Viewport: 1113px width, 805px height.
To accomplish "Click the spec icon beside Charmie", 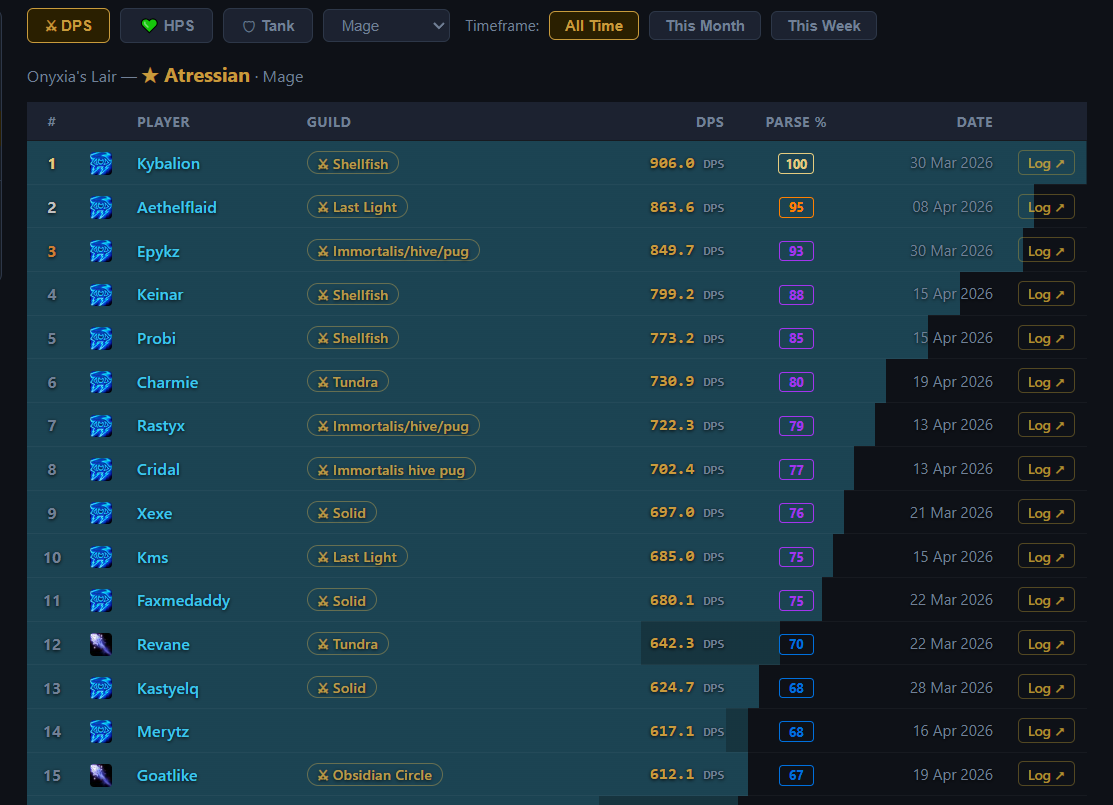I will (101, 382).
